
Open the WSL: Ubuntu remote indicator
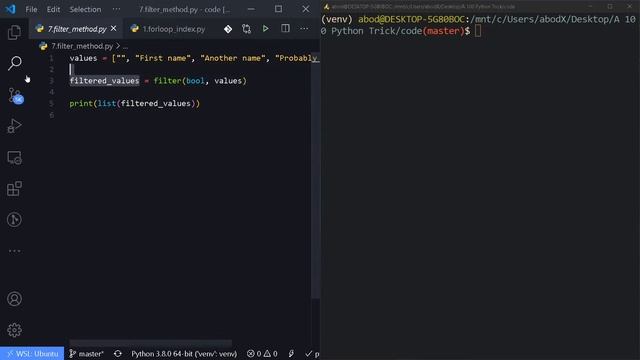point(32,353)
